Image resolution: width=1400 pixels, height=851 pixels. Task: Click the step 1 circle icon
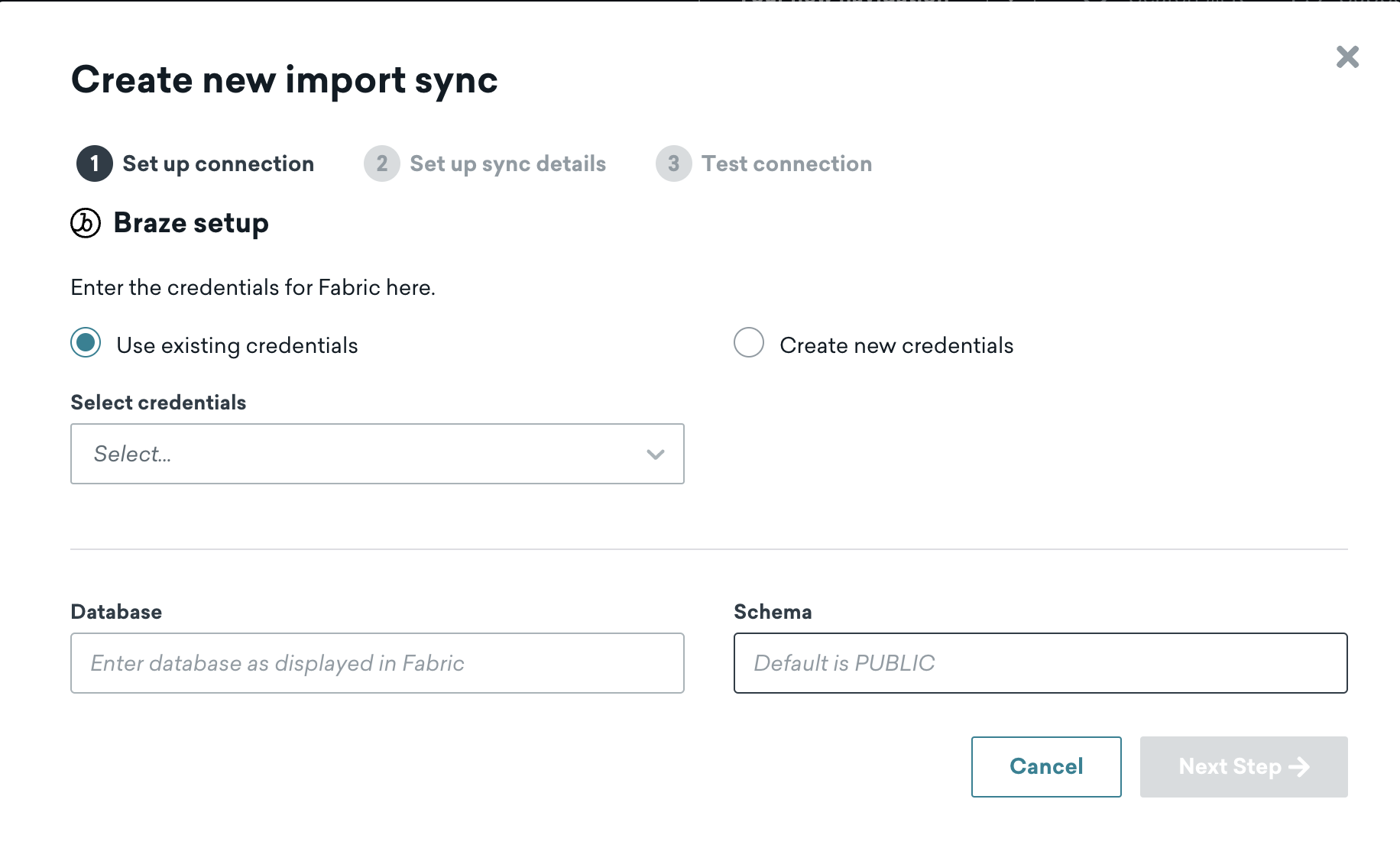coord(95,163)
